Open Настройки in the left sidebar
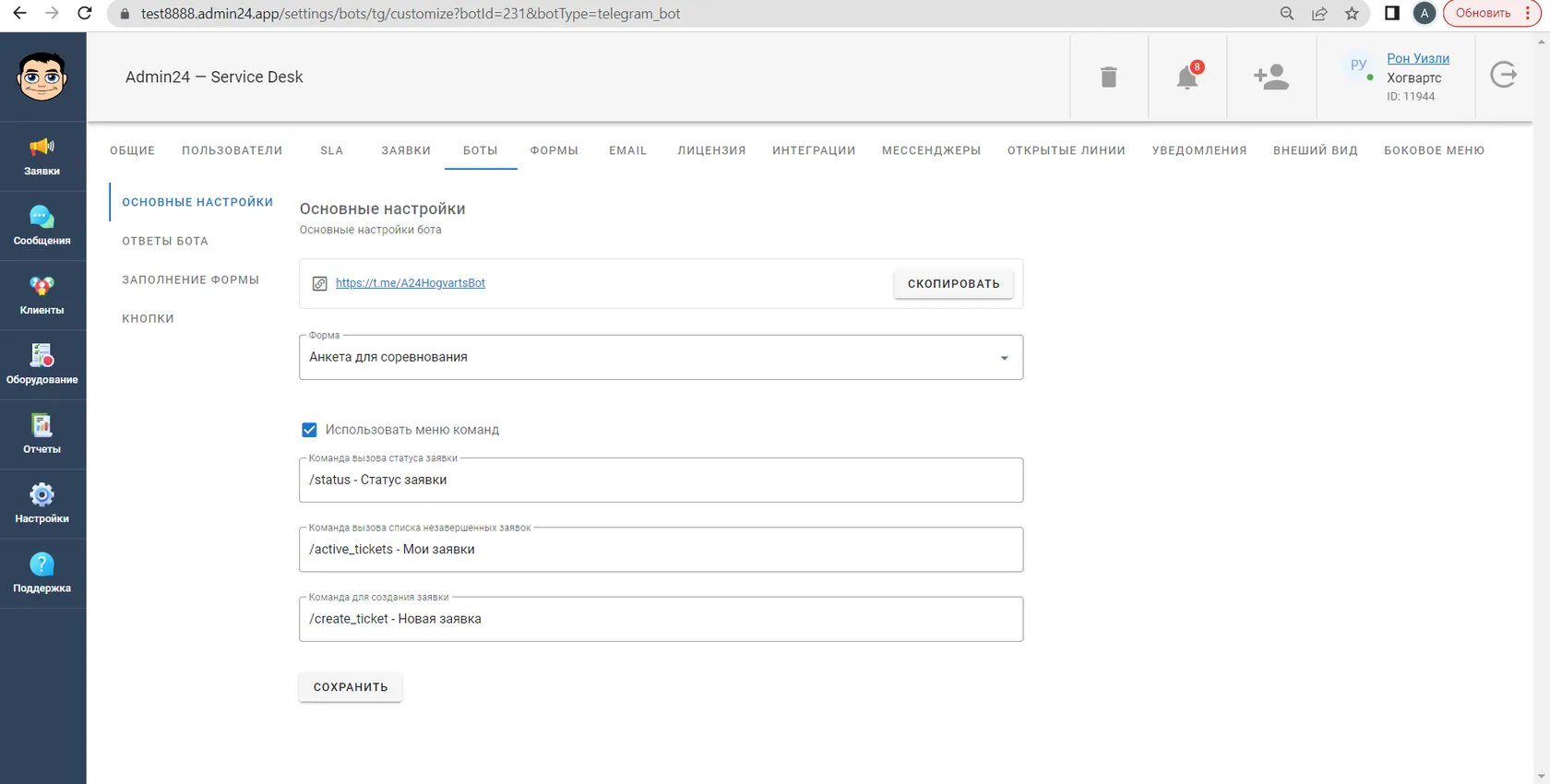 pyautogui.click(x=42, y=504)
